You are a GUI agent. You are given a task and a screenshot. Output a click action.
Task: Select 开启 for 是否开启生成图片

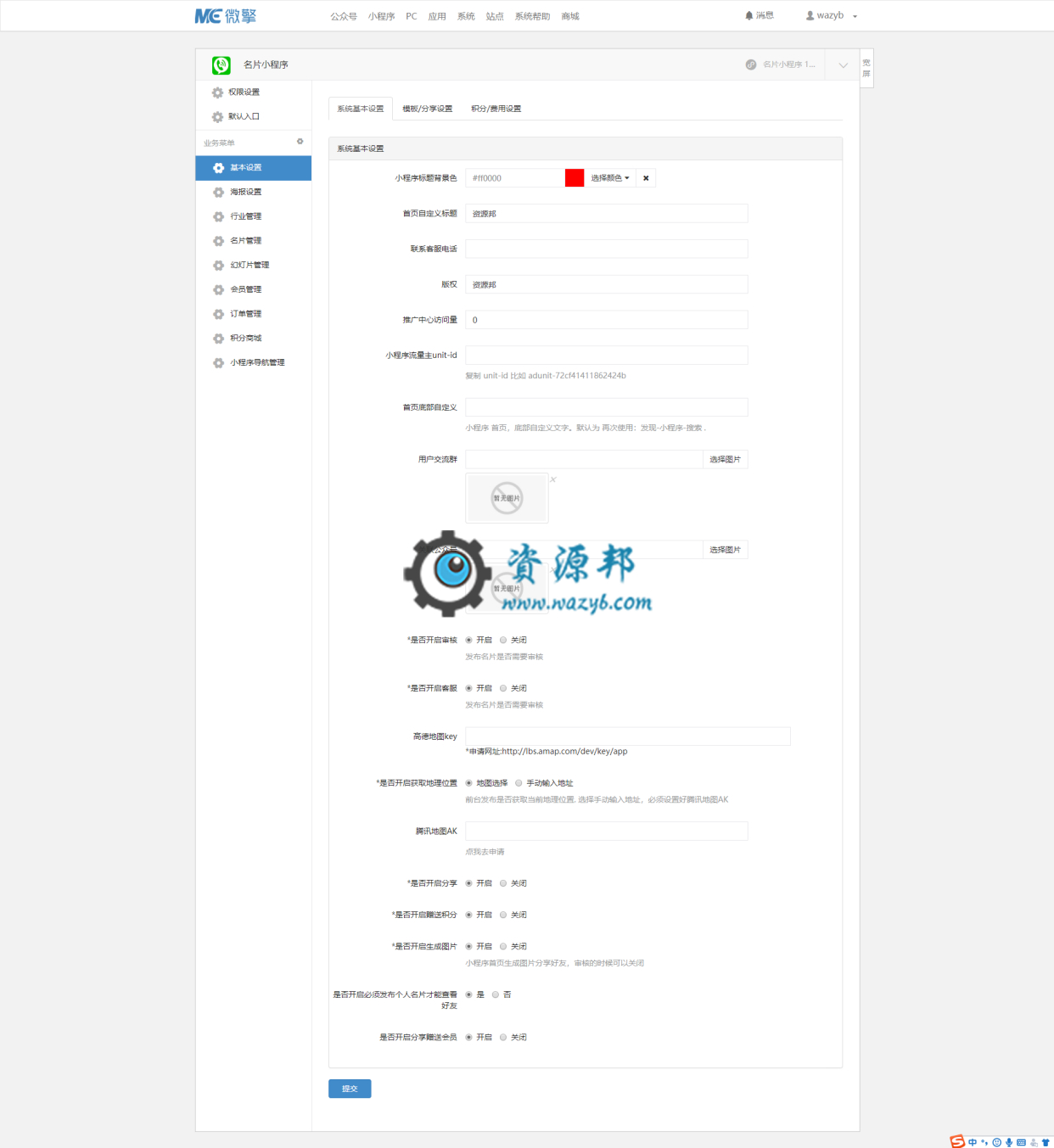468,947
